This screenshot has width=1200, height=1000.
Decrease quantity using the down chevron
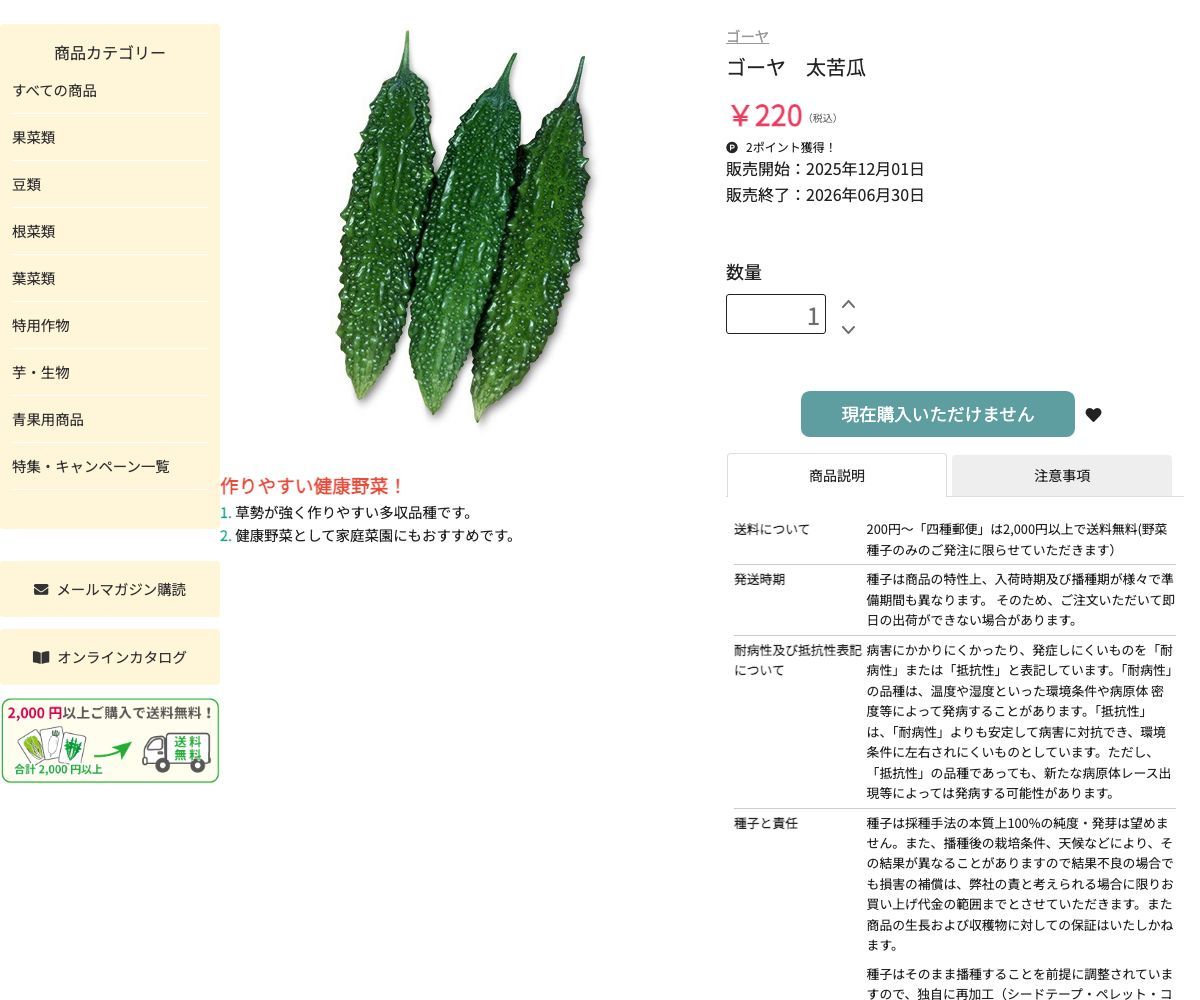[x=848, y=329]
